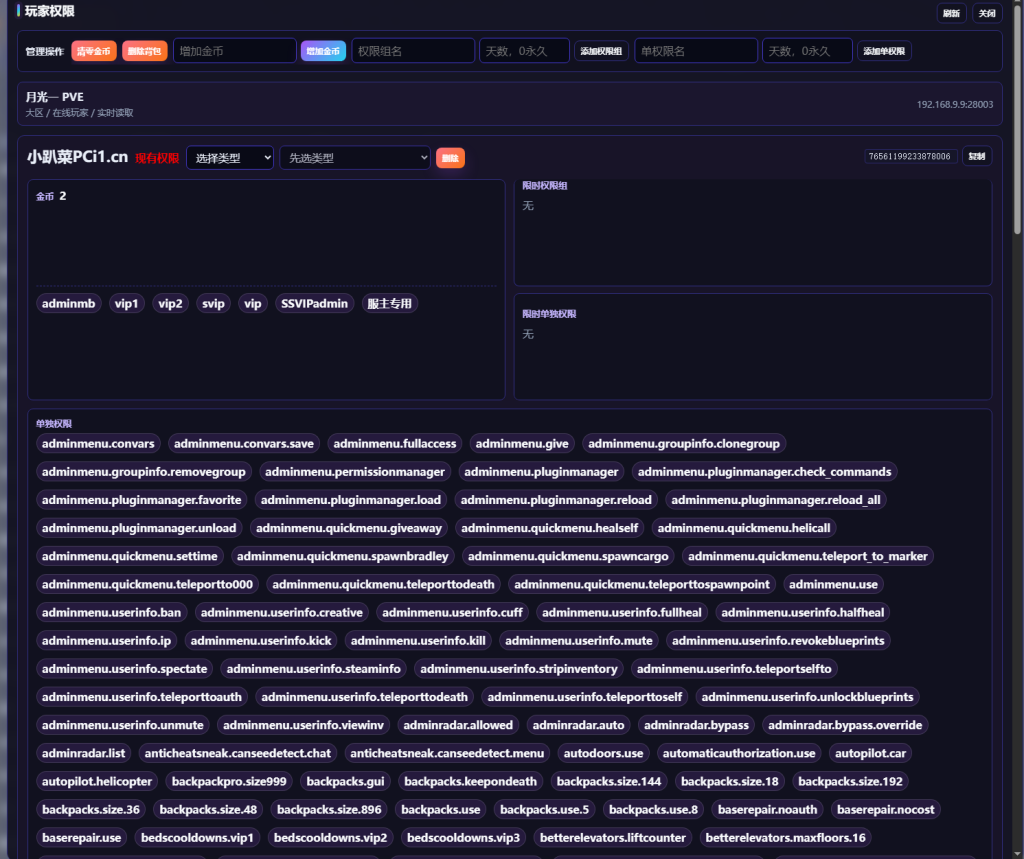The width and height of the screenshot is (1024, 859).
Task: Click the autopilot.helicopter chip
Action: click(97, 781)
